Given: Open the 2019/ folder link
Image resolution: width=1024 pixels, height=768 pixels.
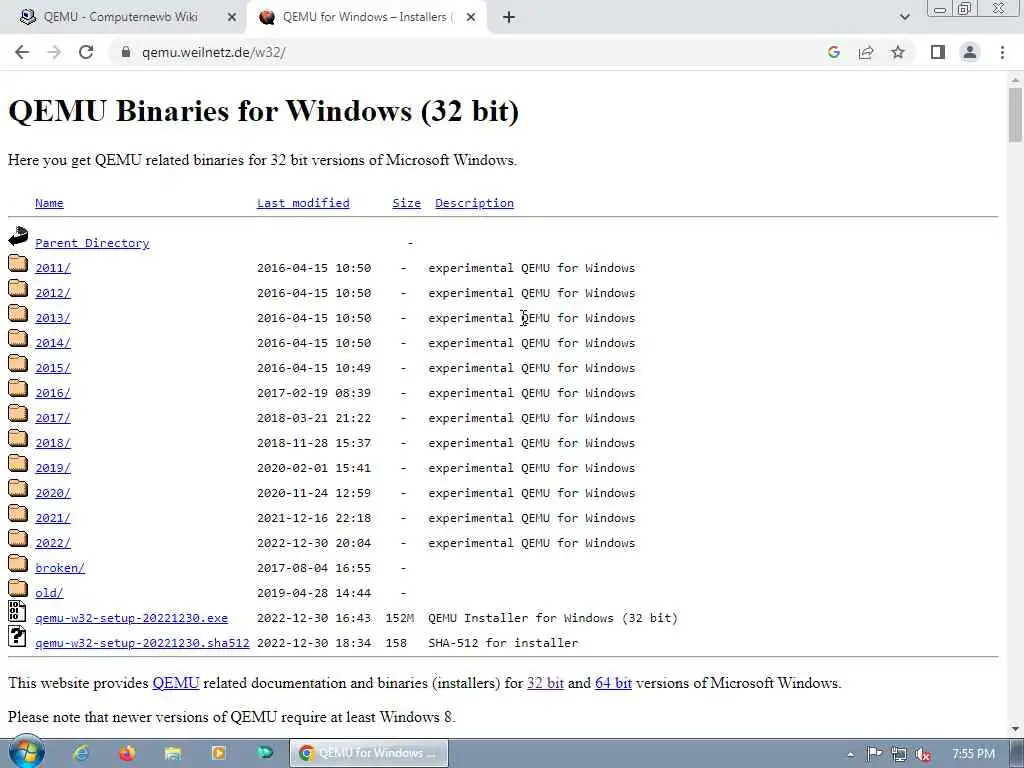Looking at the screenshot, I should pos(52,468).
